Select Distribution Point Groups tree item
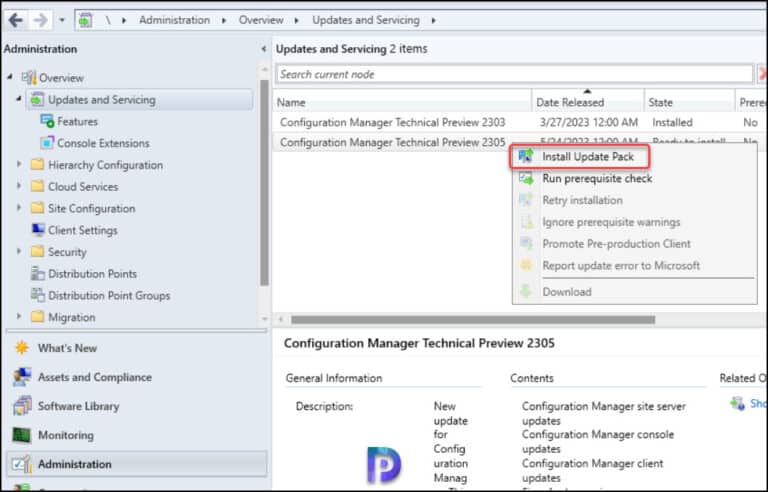The height and width of the screenshot is (492, 768). point(109,295)
